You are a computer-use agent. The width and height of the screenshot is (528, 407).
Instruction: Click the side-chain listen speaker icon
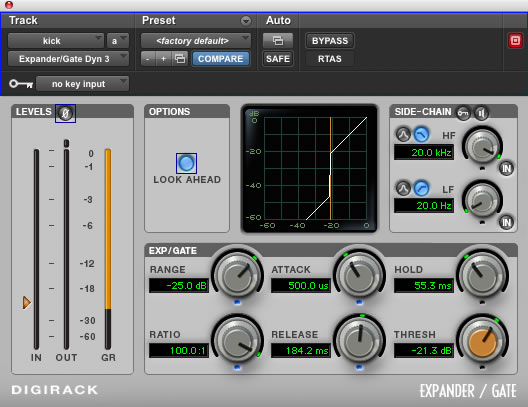pos(481,113)
